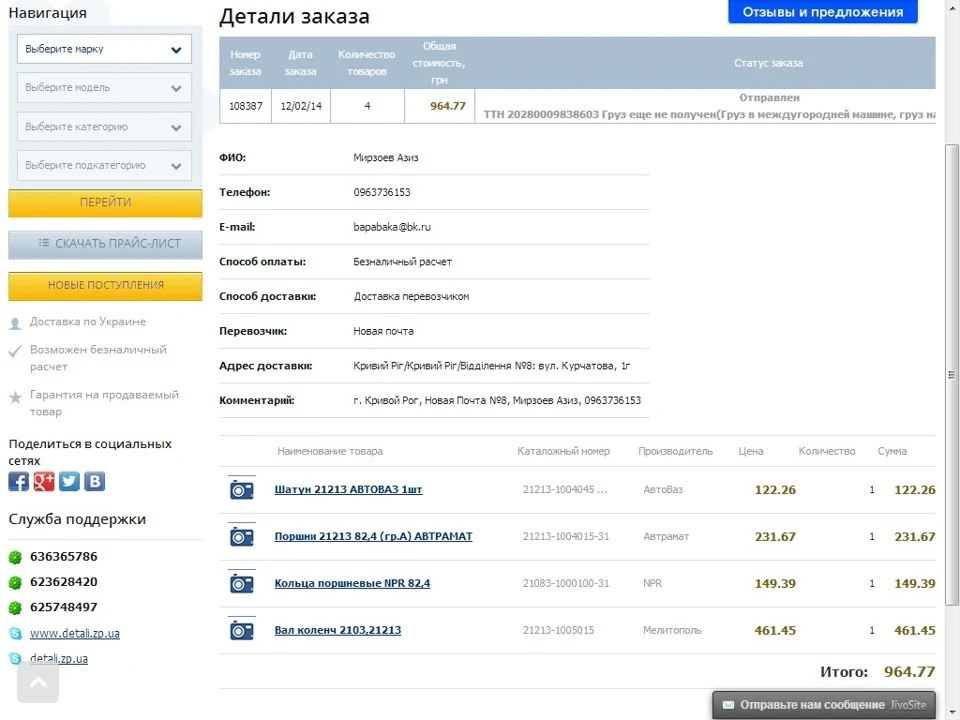Open product link Поршни 21213 82,4 (гр.А) АВТРАМАТ
960x720 pixels.
click(x=373, y=536)
